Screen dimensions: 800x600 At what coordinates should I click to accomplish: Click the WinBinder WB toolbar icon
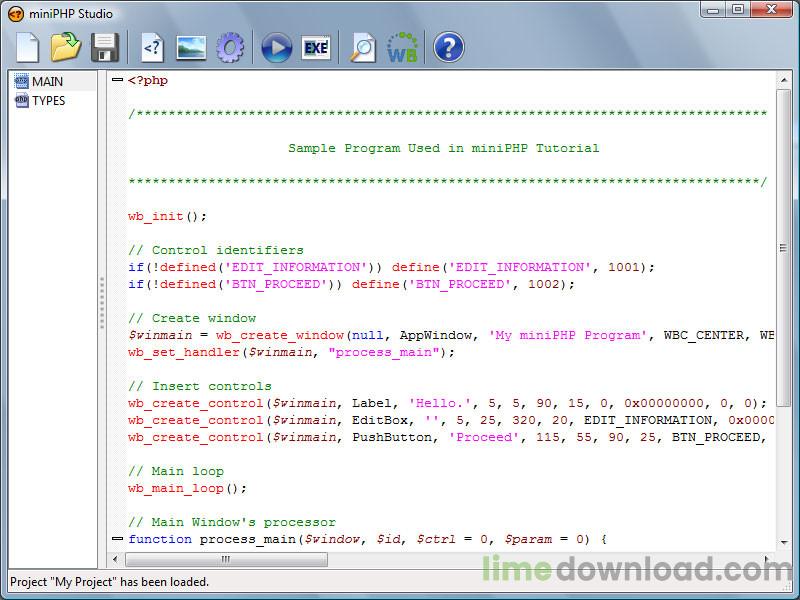[401, 47]
